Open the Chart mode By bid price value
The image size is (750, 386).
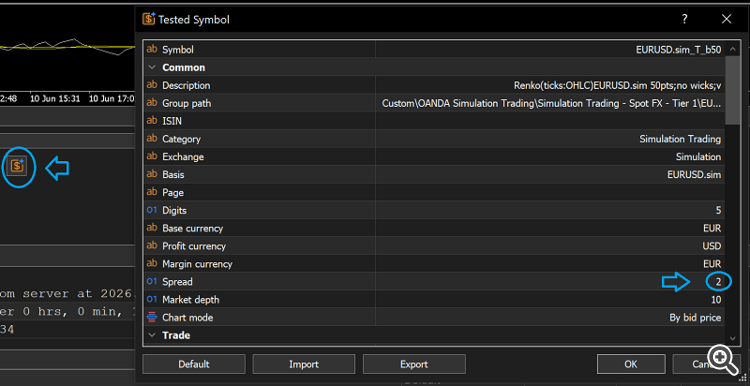[x=695, y=318]
